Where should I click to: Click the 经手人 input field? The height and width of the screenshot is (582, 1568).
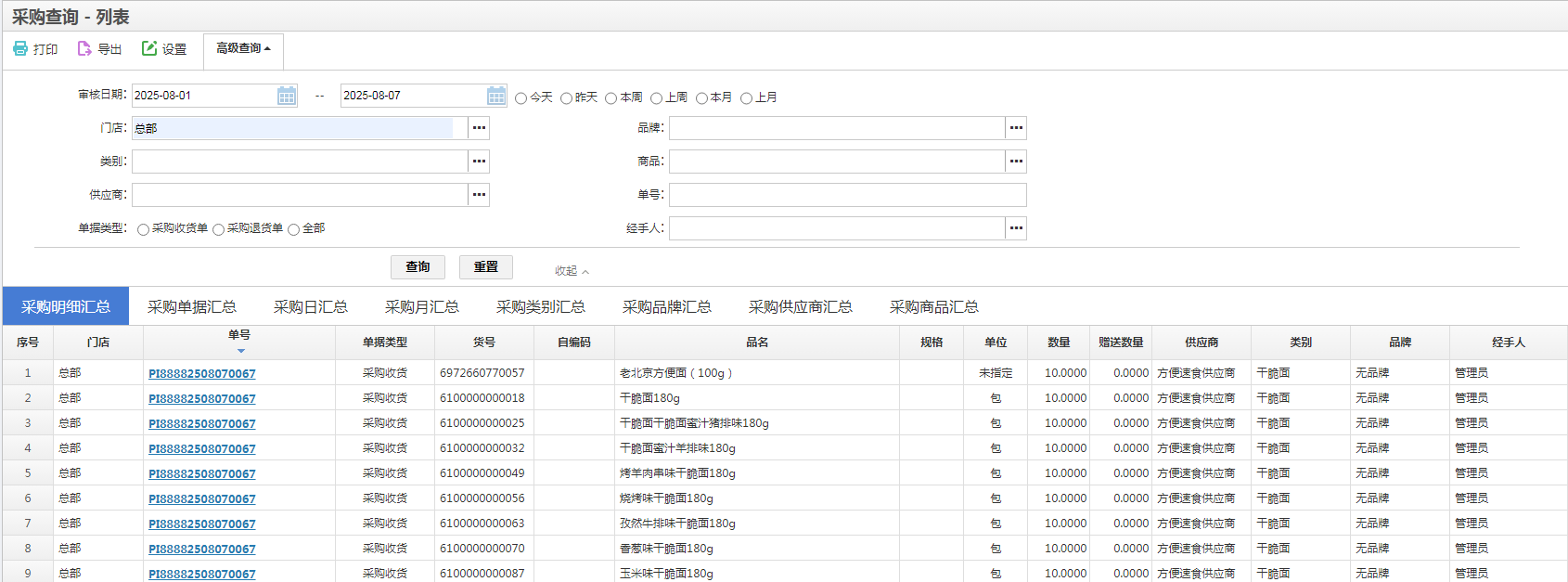coord(837,228)
